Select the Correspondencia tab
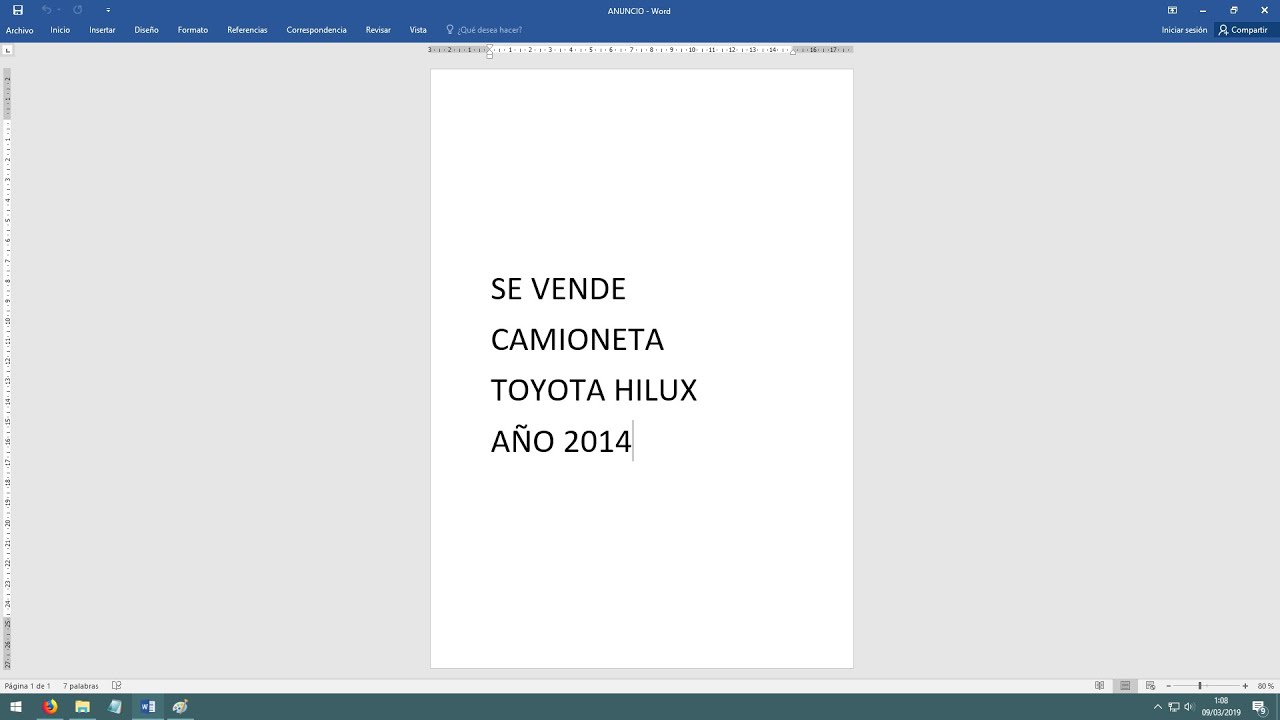This screenshot has width=1280, height=720. click(316, 30)
